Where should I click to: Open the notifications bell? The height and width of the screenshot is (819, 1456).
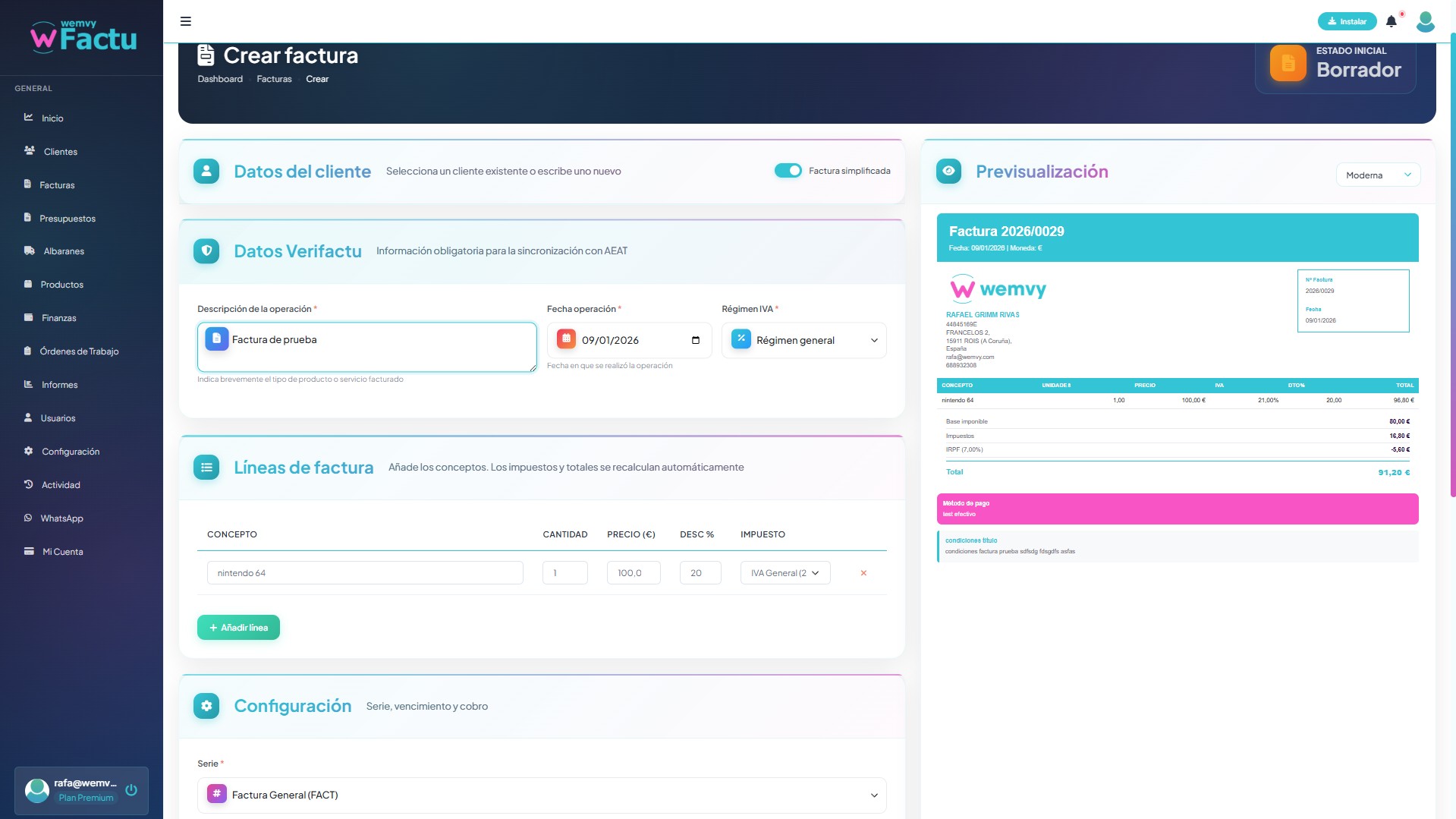pyautogui.click(x=1391, y=21)
